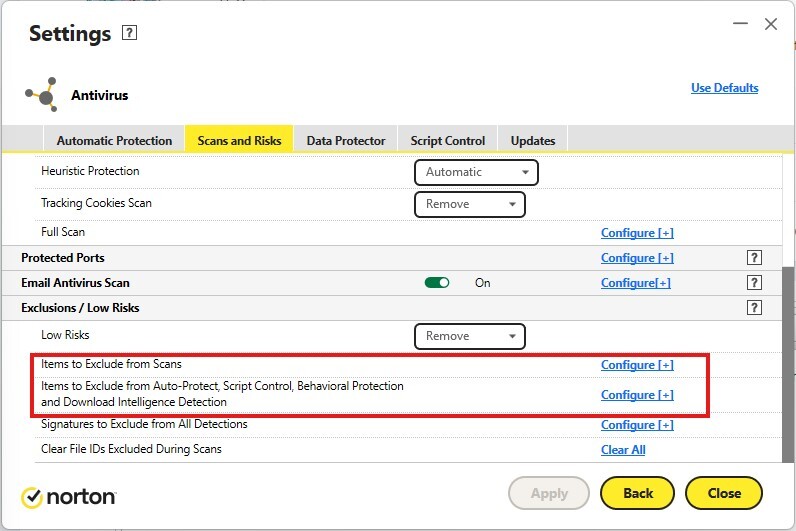Click the On label beside the email toggle

coord(482,283)
